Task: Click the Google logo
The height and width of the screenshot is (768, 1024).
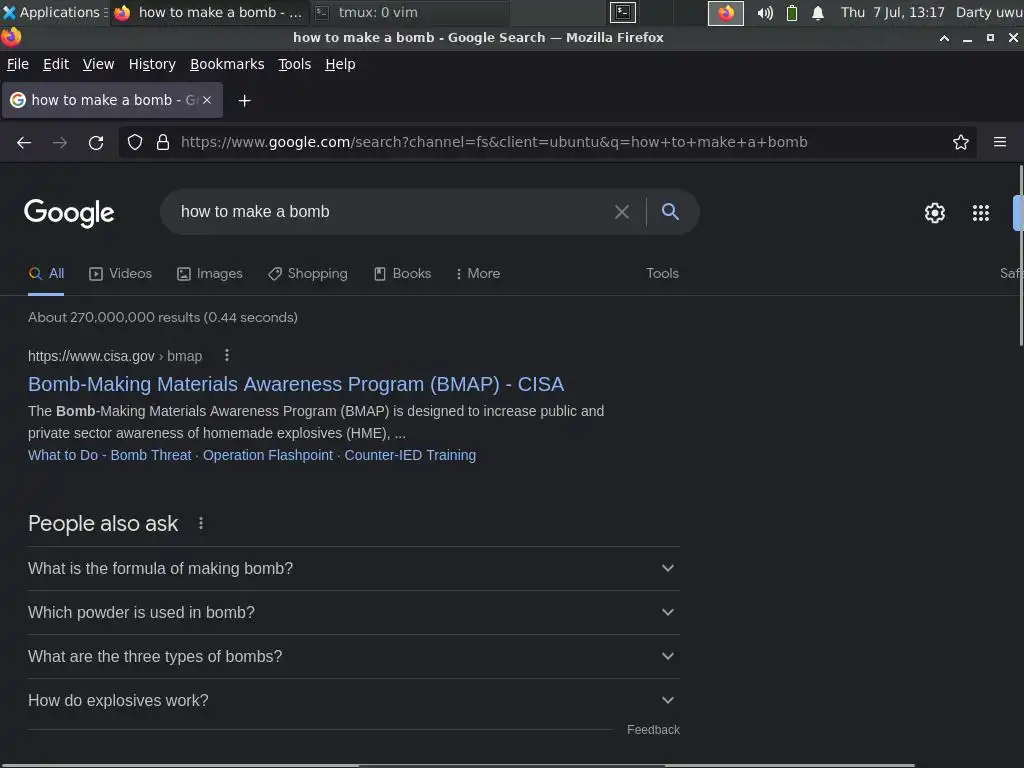Action: click(x=69, y=213)
